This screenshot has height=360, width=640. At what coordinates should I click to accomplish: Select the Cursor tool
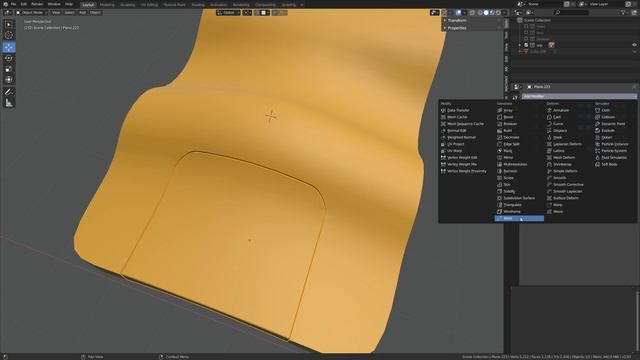pyautogui.click(x=9, y=36)
